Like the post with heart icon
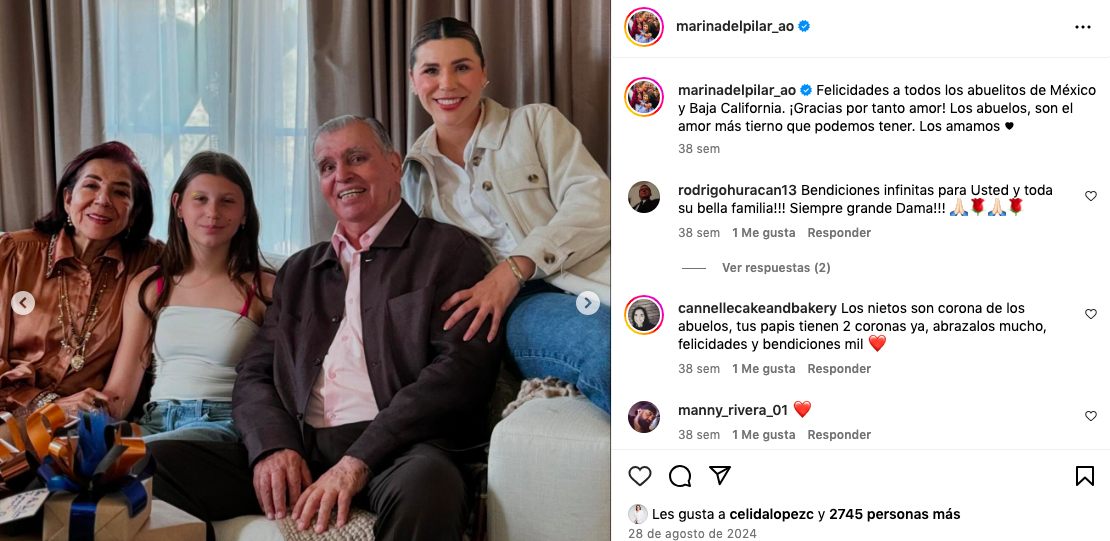 point(639,476)
